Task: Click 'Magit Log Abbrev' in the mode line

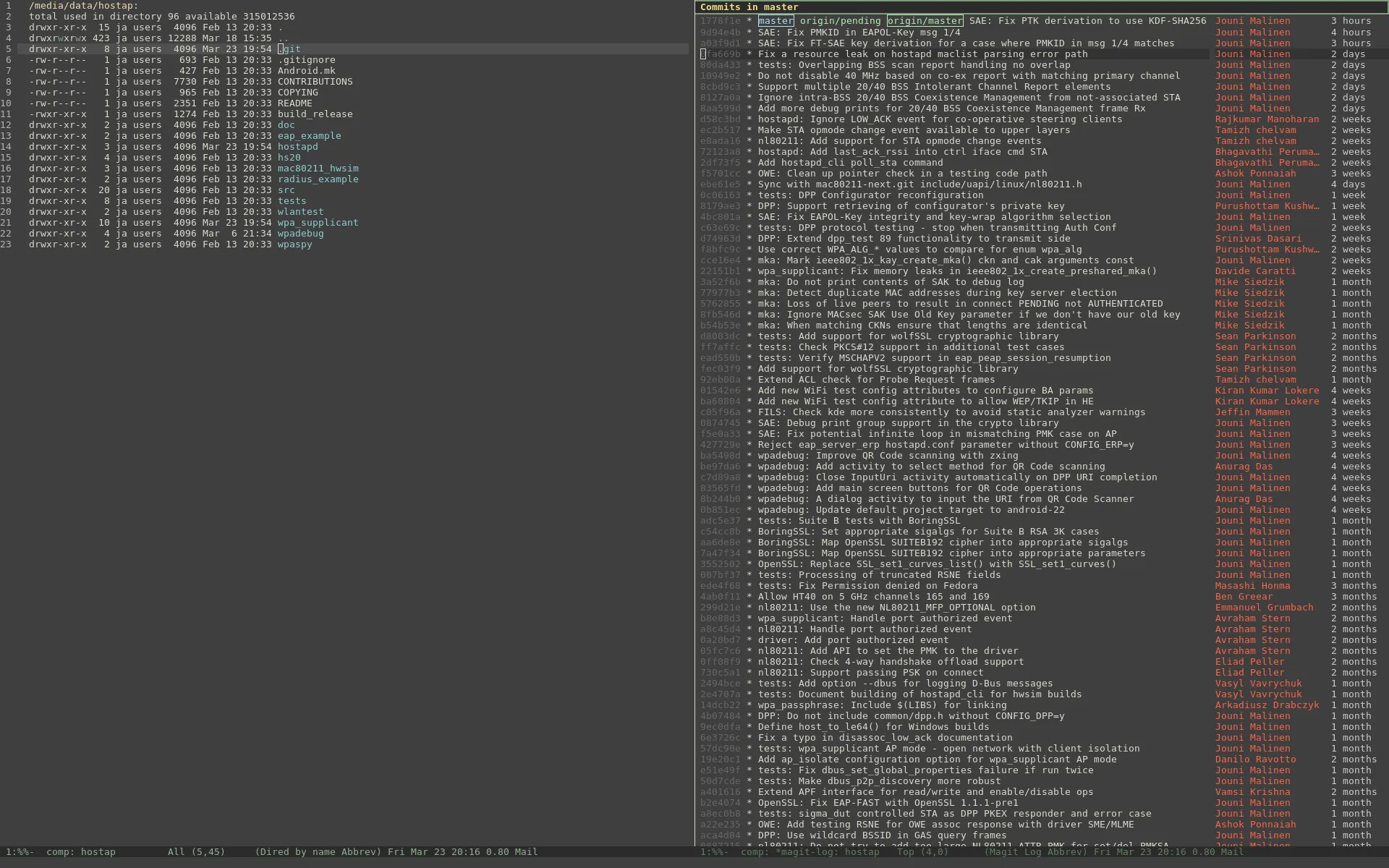Action: tap(1035, 852)
